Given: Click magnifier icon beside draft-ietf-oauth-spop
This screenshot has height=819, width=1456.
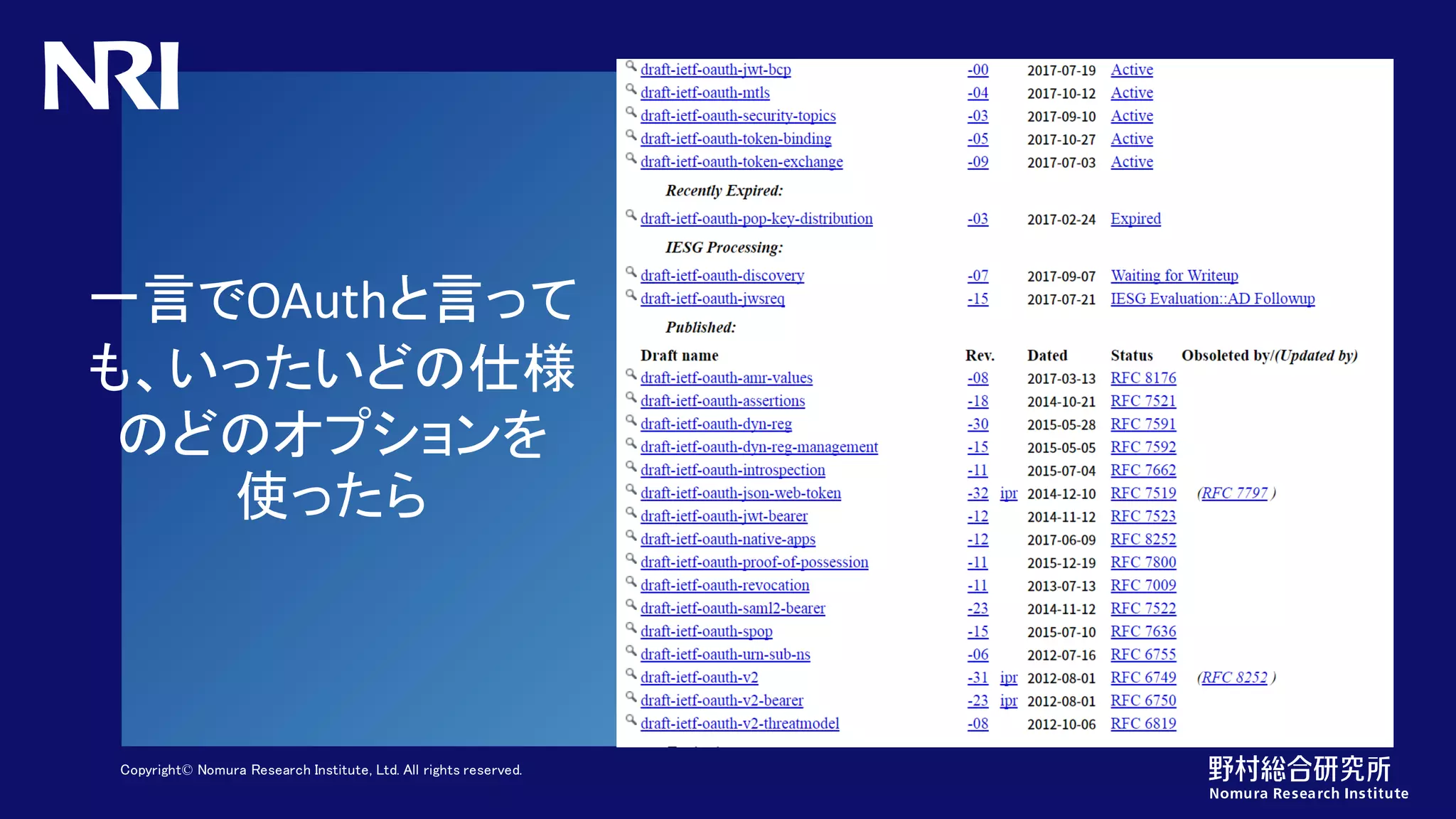Looking at the screenshot, I should pos(631,628).
